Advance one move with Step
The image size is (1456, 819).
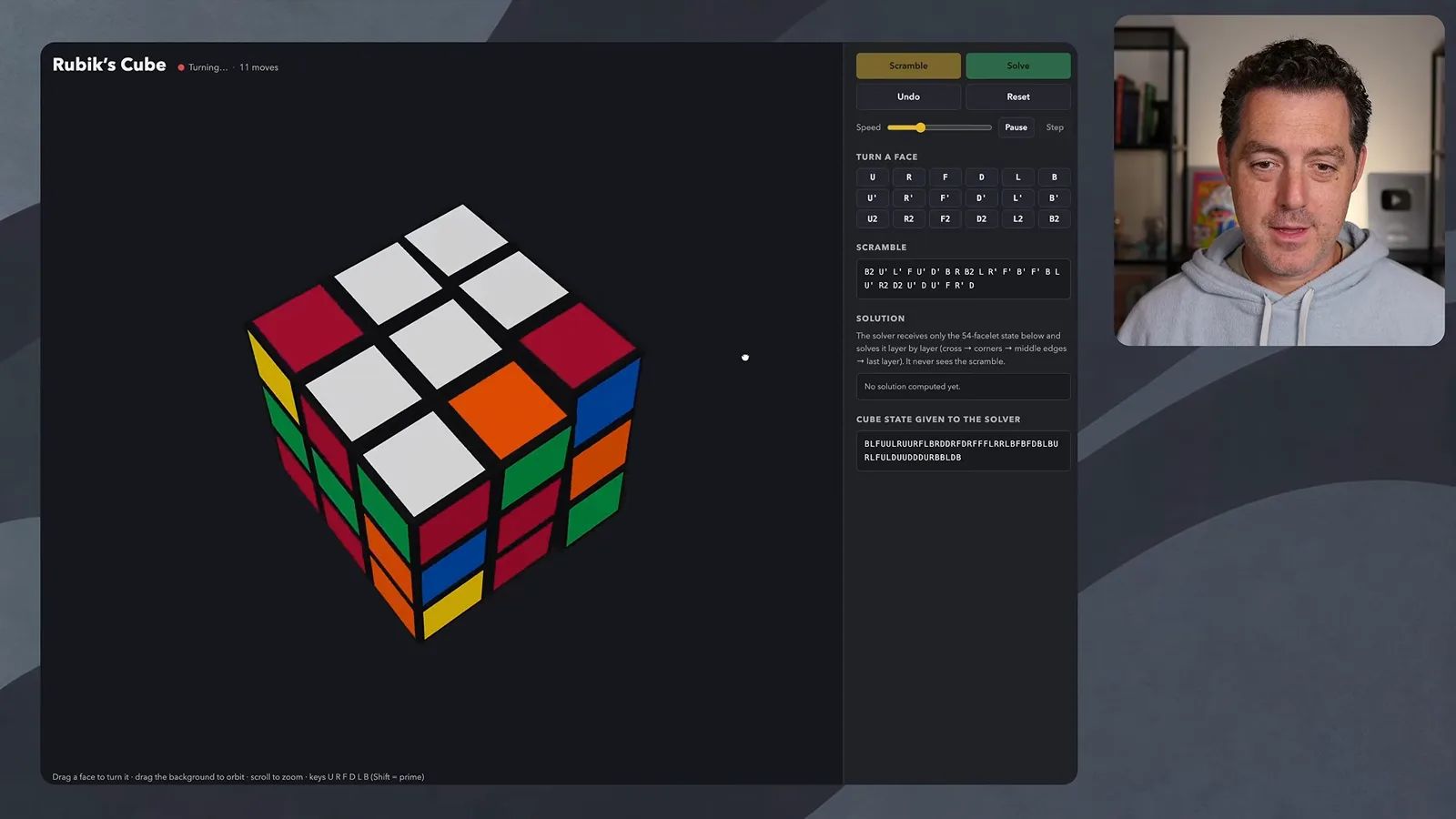[x=1055, y=127]
